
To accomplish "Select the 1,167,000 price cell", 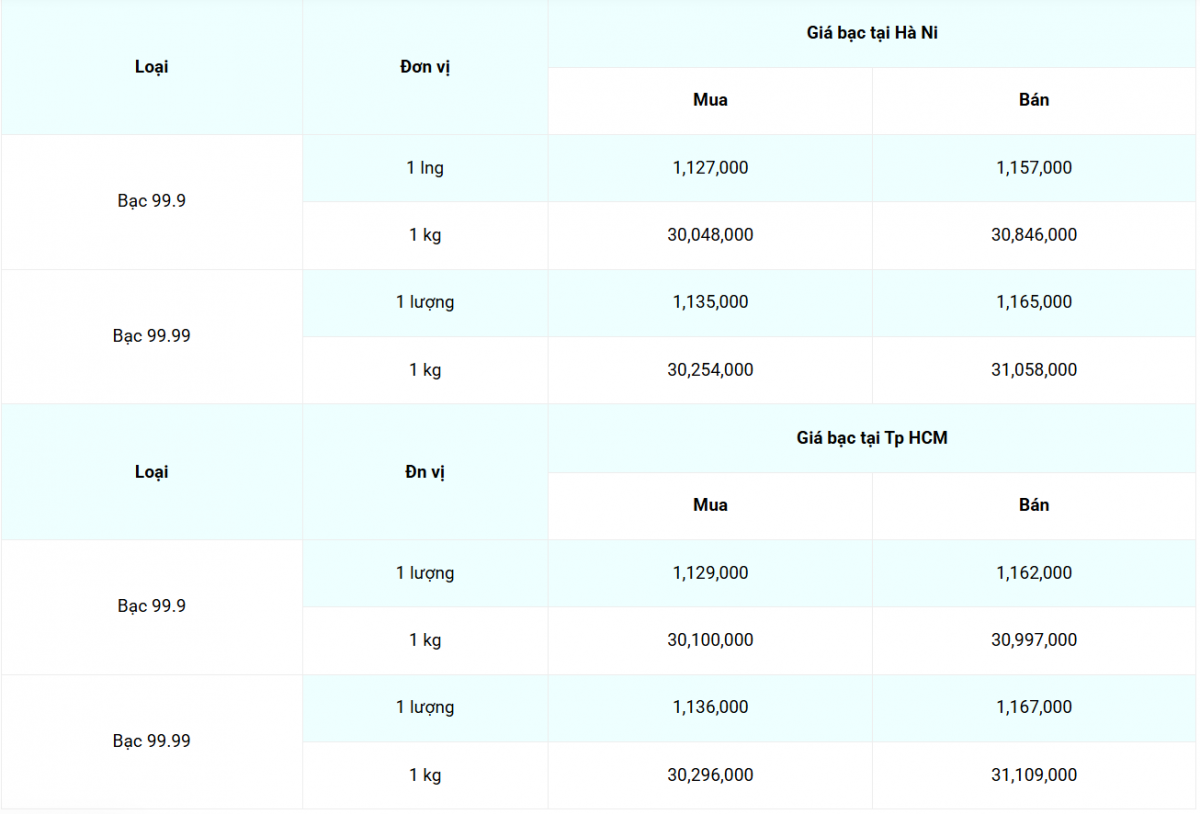I will click(1034, 707).
